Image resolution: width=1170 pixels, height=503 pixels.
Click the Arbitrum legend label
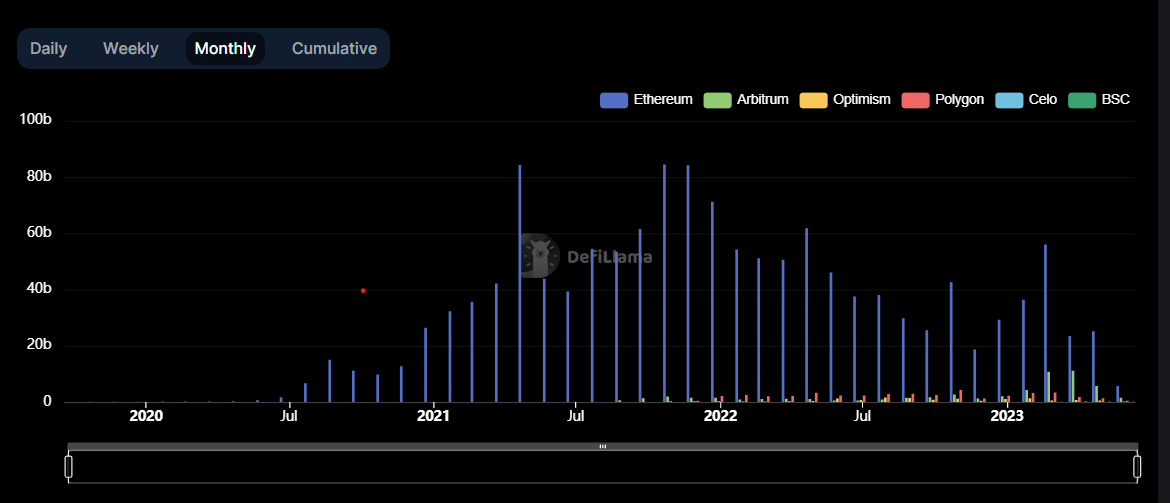[x=763, y=99]
